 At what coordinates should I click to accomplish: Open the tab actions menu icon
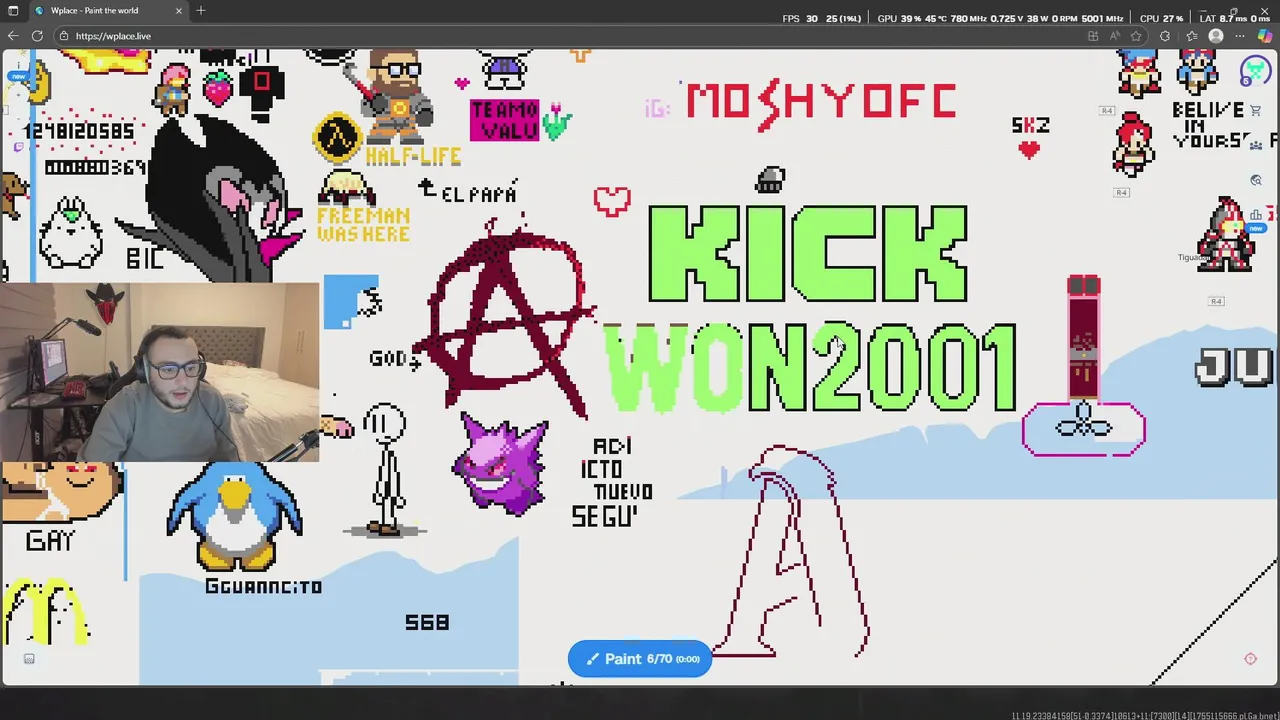point(13,10)
